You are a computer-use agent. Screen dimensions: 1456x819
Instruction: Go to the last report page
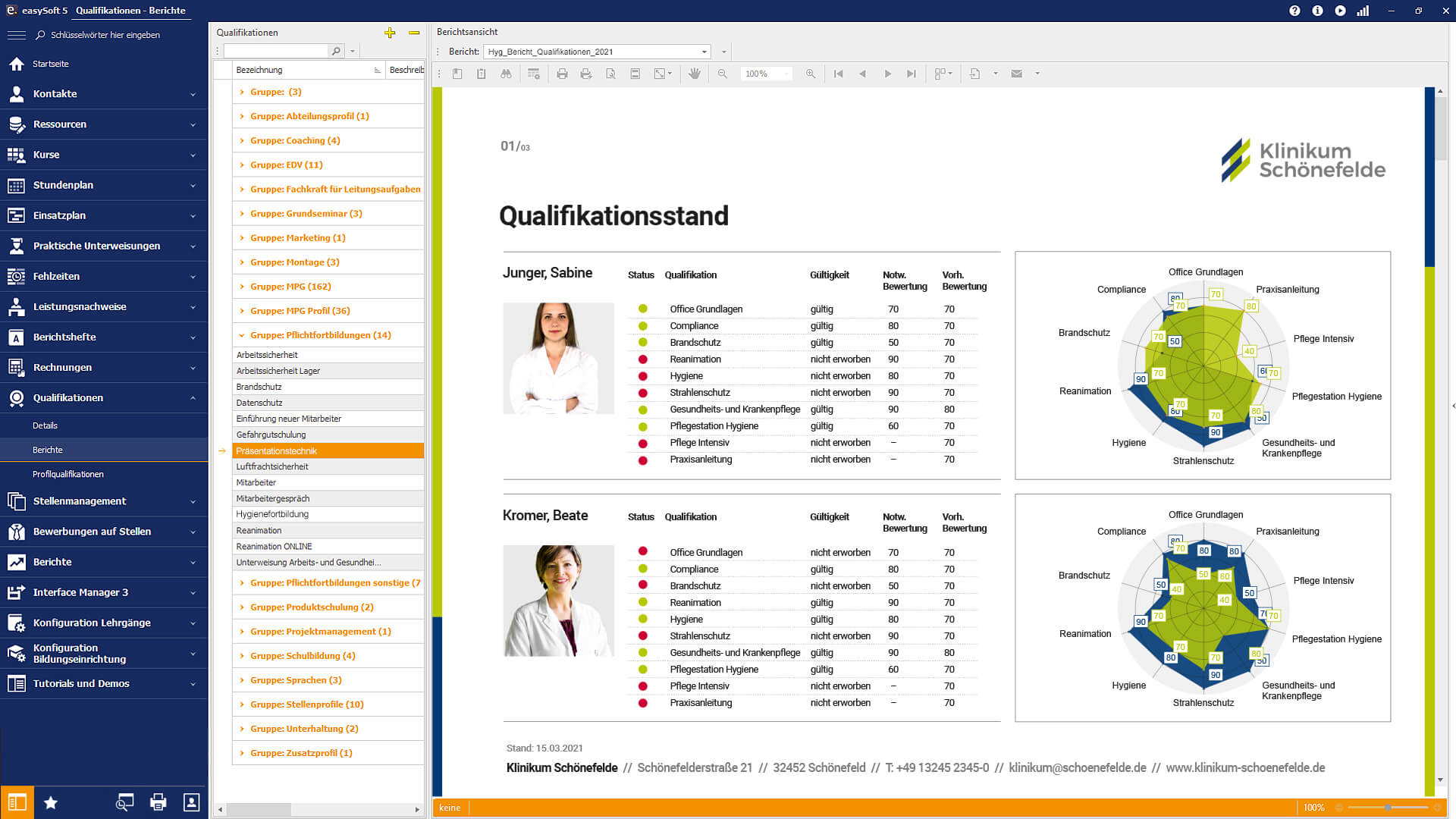[x=912, y=74]
